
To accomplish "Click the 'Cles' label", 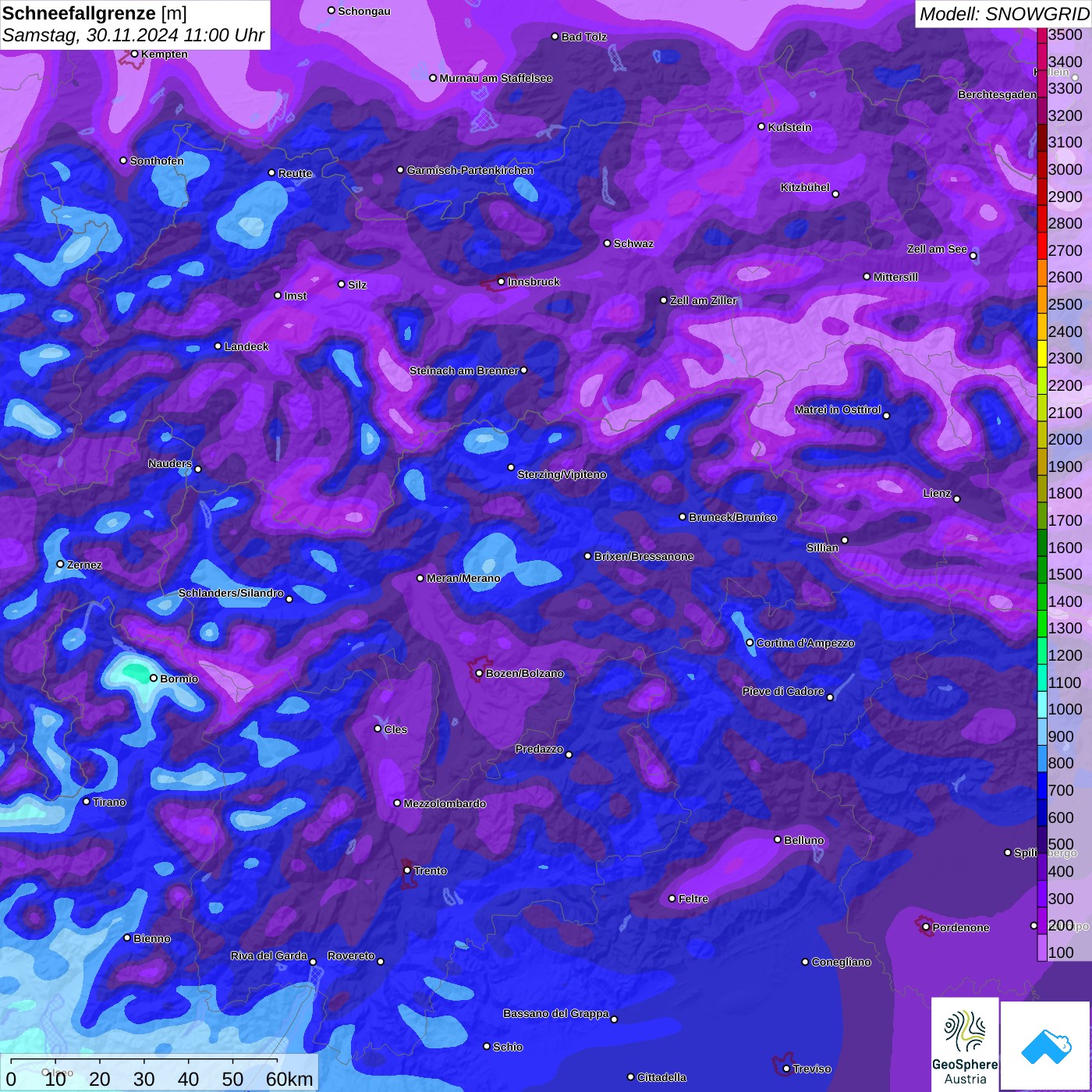I will tap(395, 729).
